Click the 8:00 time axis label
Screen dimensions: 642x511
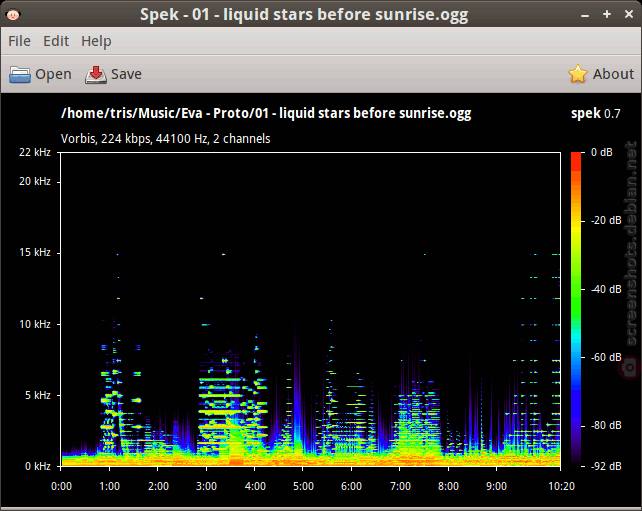pyautogui.click(x=448, y=486)
